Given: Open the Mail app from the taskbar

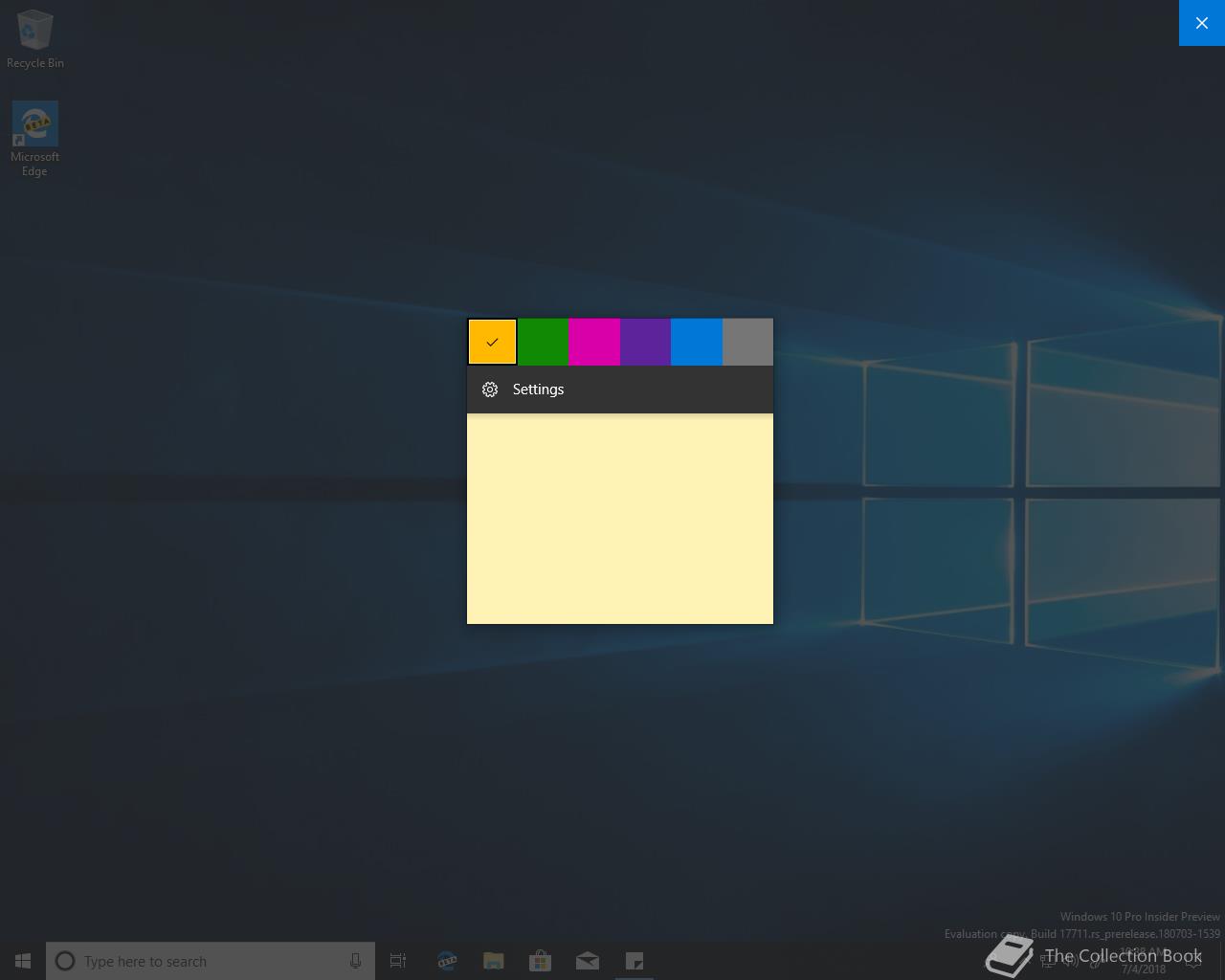Looking at the screenshot, I should click(x=588, y=961).
